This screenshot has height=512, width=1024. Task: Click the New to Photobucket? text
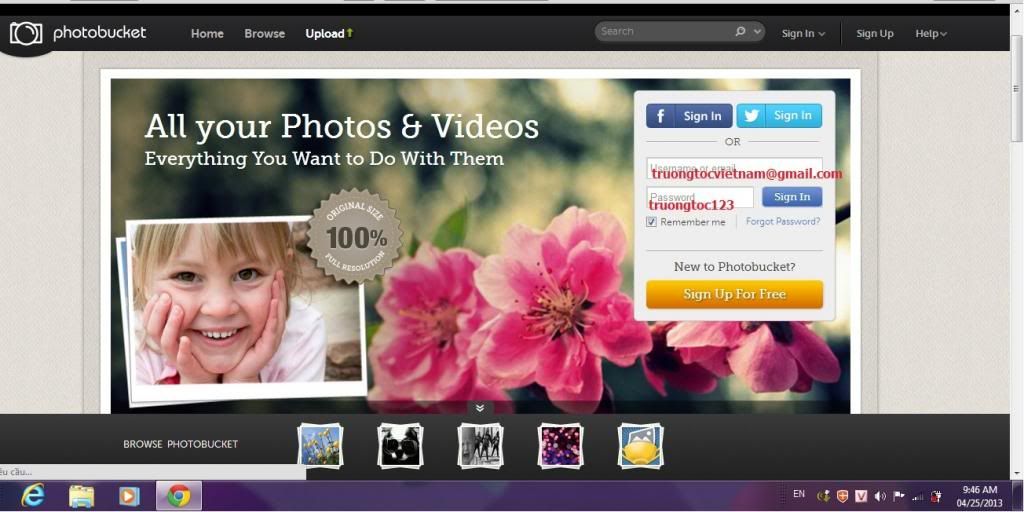(735, 266)
